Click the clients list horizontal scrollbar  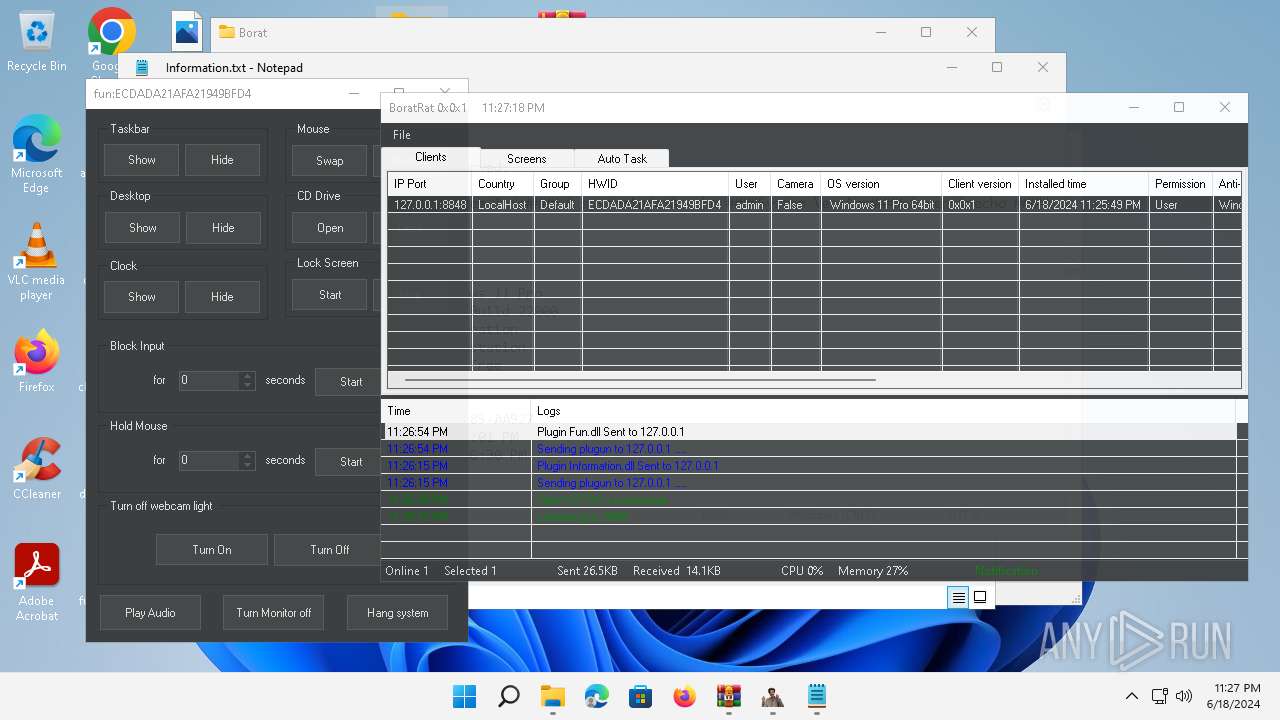(640, 380)
